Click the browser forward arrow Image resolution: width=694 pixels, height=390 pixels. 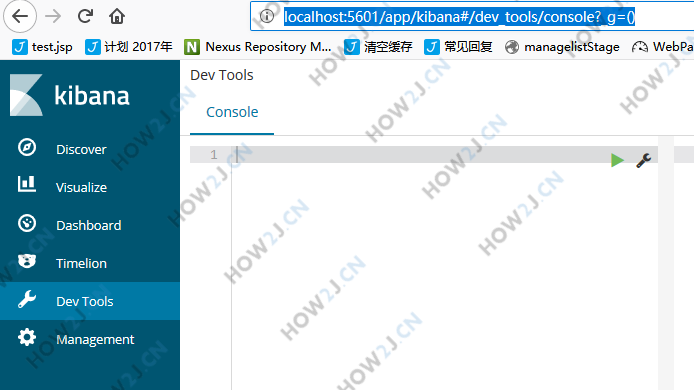click(53, 16)
